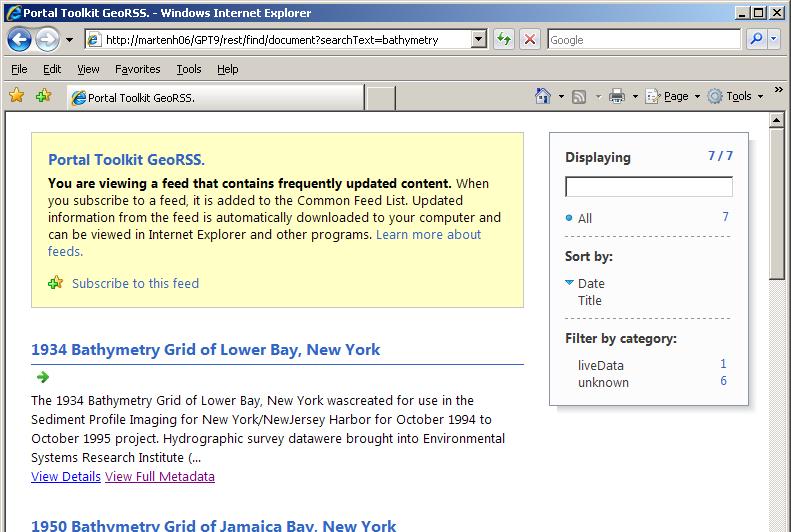Click the Print icon
The image size is (791, 532).
tap(617, 96)
